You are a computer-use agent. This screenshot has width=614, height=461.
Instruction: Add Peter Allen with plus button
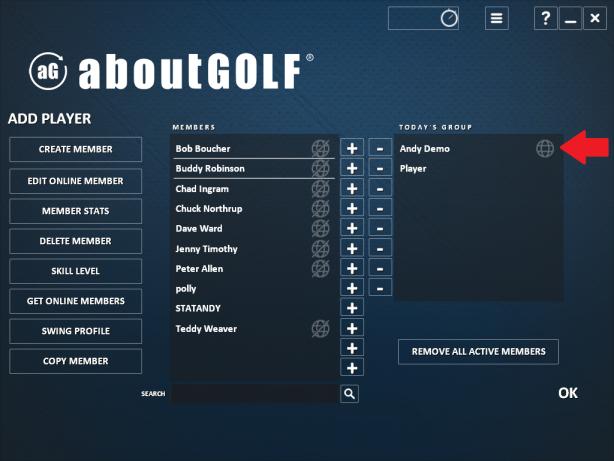(352, 268)
